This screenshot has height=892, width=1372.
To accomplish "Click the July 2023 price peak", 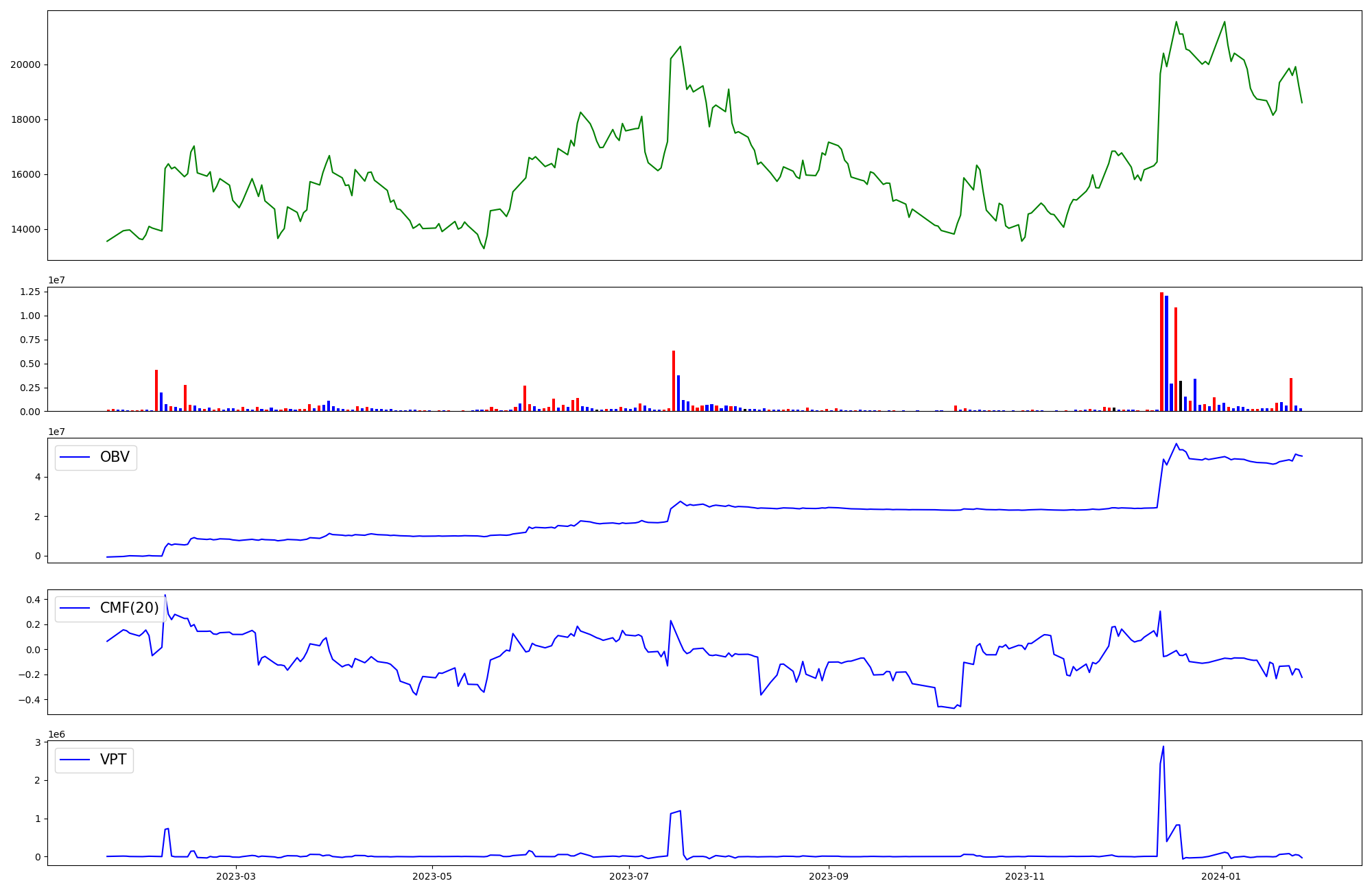I will coord(680,47).
